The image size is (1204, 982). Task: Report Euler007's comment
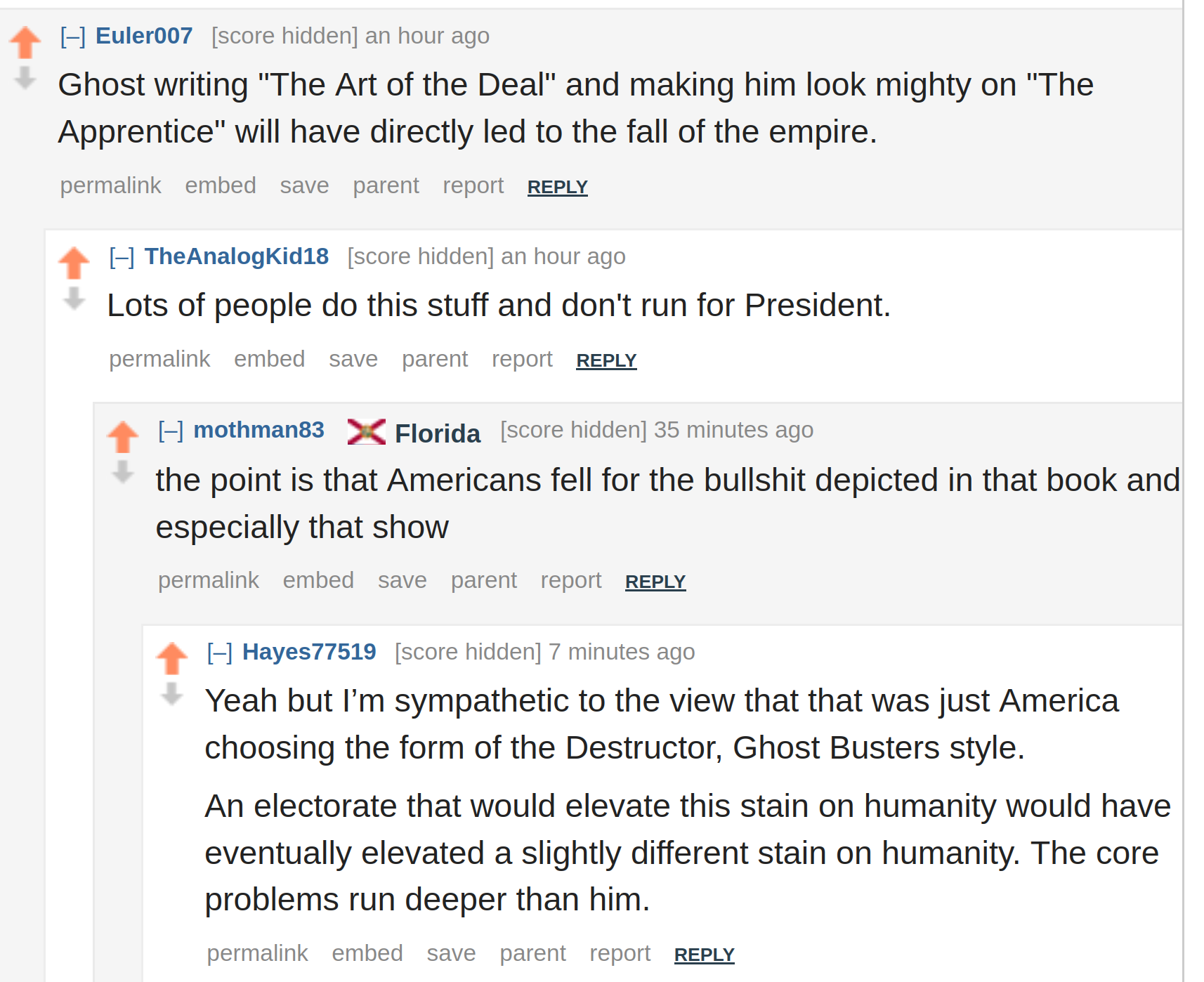473,185
